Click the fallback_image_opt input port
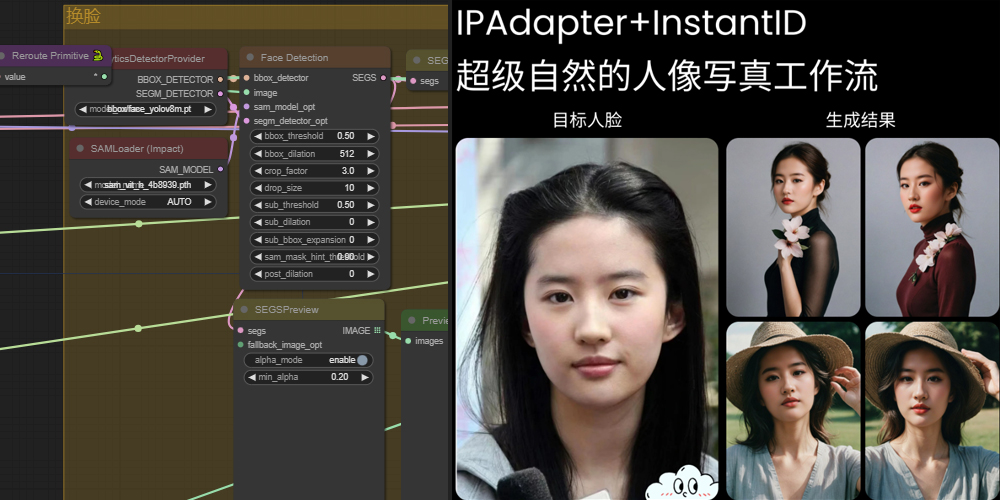The image size is (1000, 500). pyautogui.click(x=240, y=345)
